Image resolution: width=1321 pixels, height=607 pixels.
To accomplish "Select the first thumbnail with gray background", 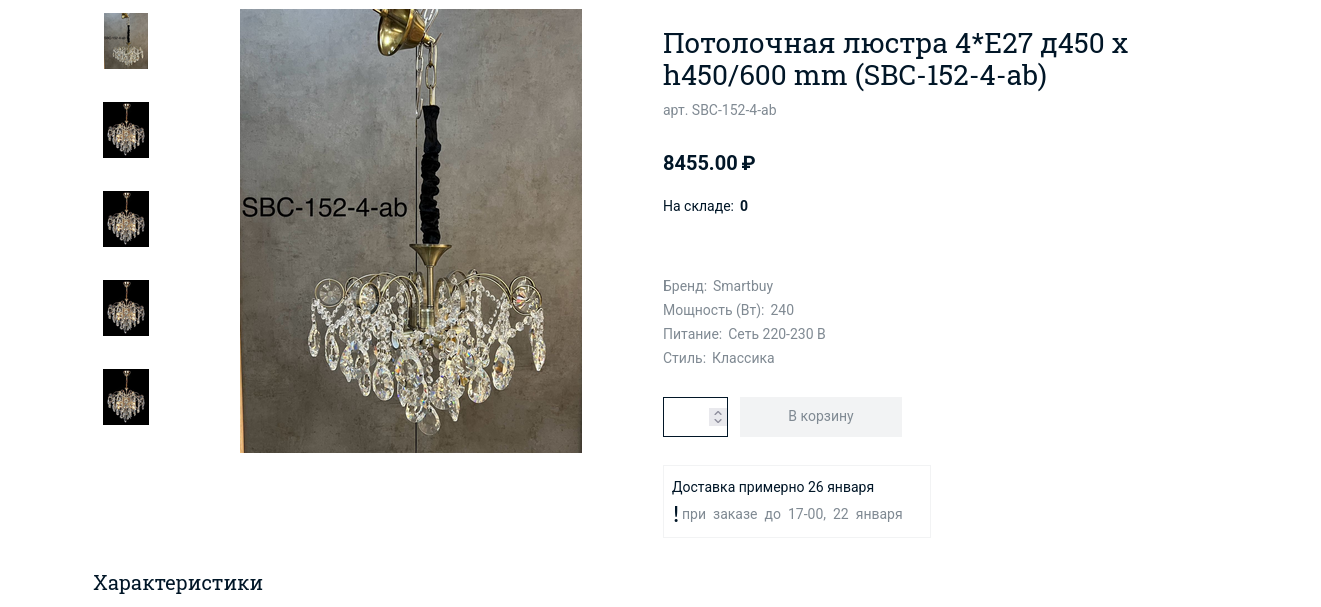I will point(126,41).
